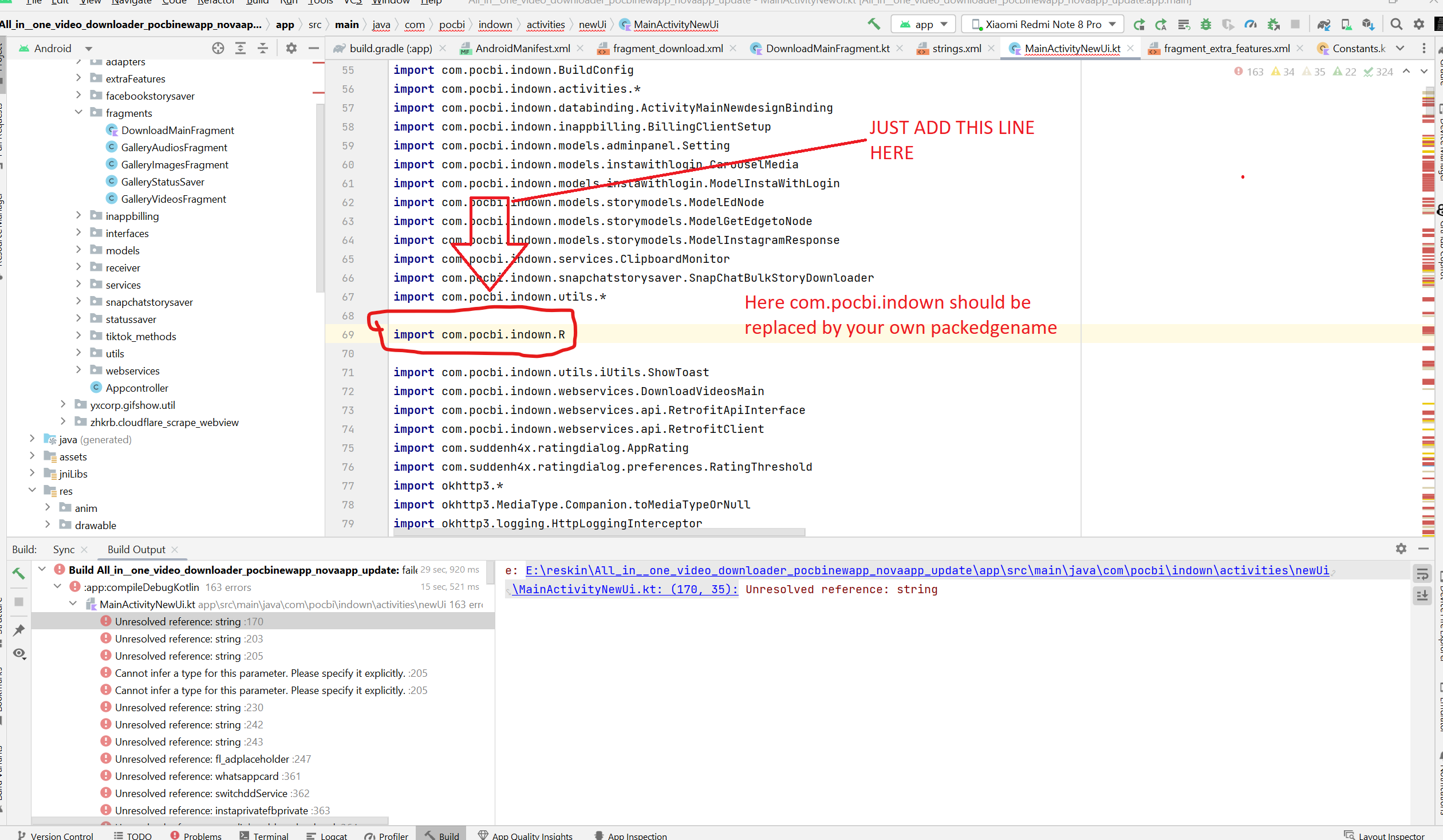Switch to the strings.xml editor tab
The width and height of the screenshot is (1443, 840).
click(x=956, y=49)
